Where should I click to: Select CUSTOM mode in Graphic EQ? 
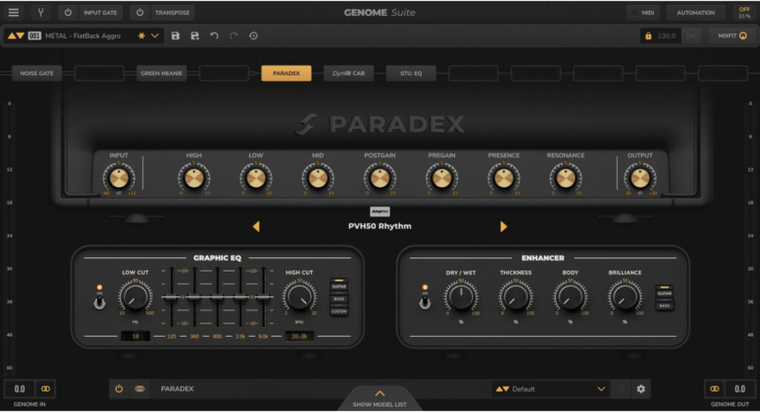[x=339, y=311]
